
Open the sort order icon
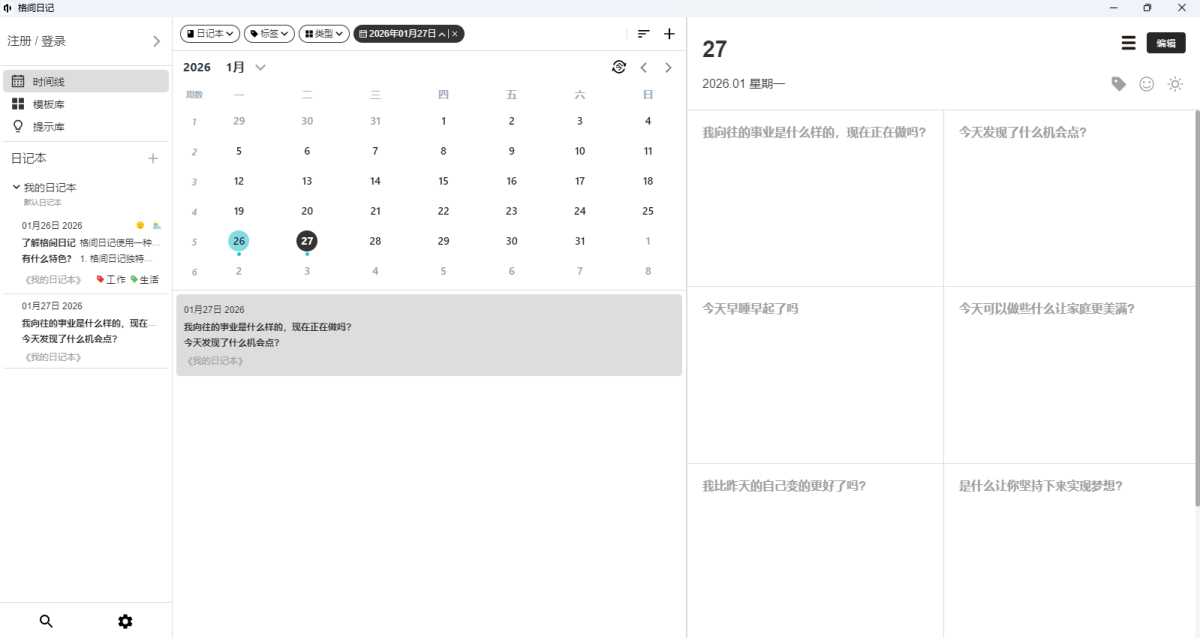[643, 34]
